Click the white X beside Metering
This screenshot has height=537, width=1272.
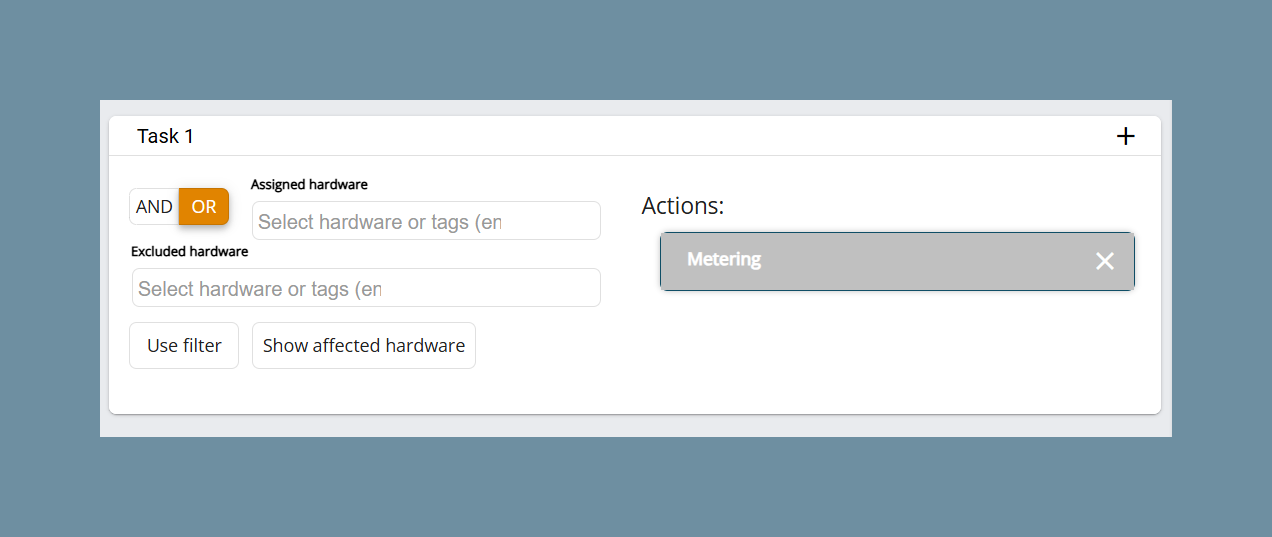click(1104, 261)
